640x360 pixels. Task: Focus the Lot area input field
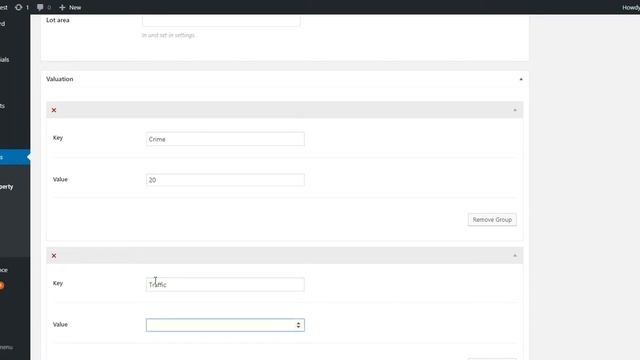(221, 20)
